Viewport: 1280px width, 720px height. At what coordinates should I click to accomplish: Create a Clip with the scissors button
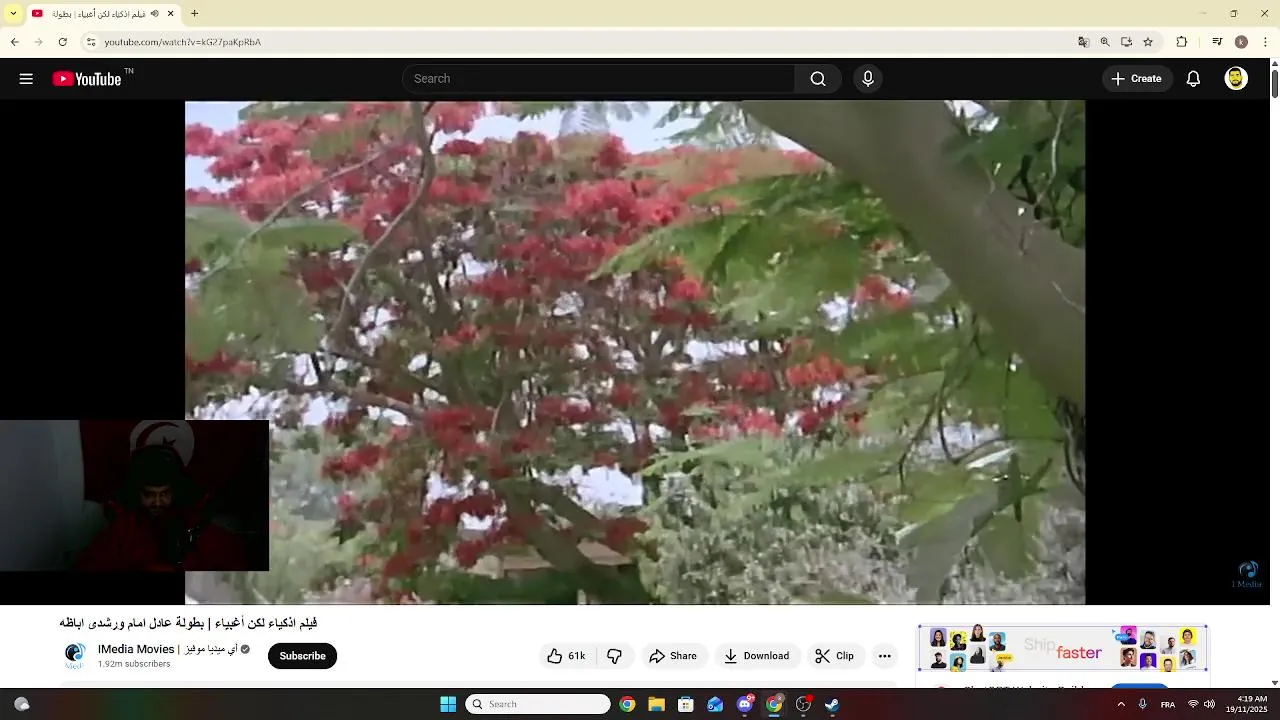pyautogui.click(x=834, y=656)
